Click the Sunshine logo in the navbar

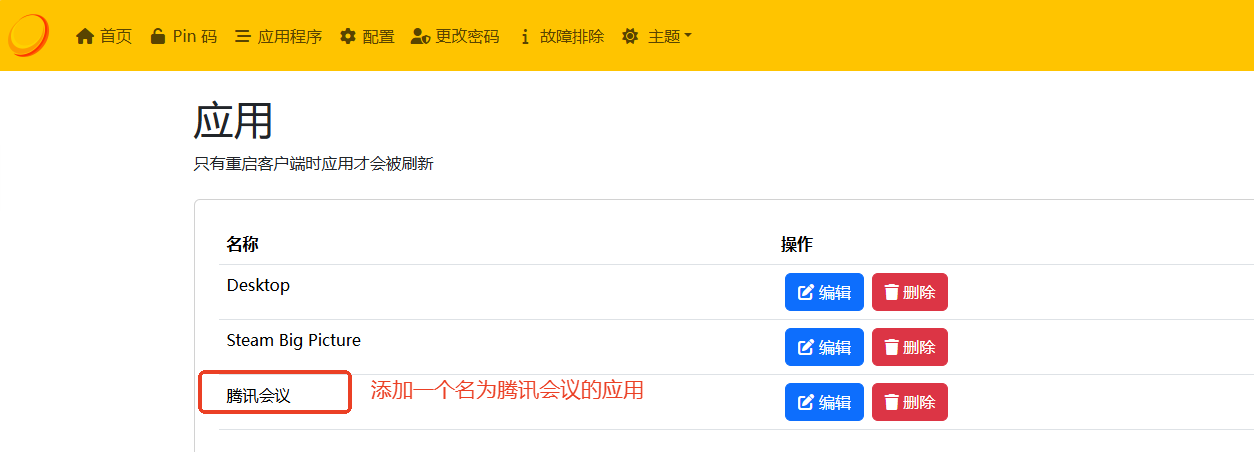(x=28, y=35)
